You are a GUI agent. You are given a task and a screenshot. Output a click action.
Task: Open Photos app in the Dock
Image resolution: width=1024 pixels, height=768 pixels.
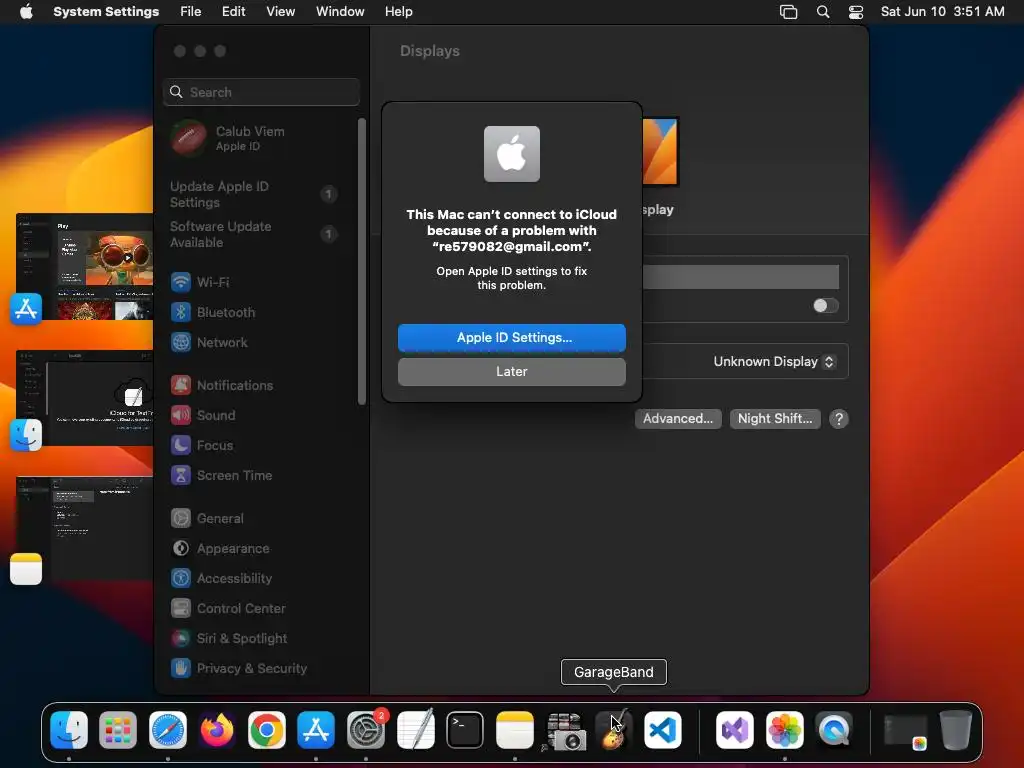pos(784,729)
